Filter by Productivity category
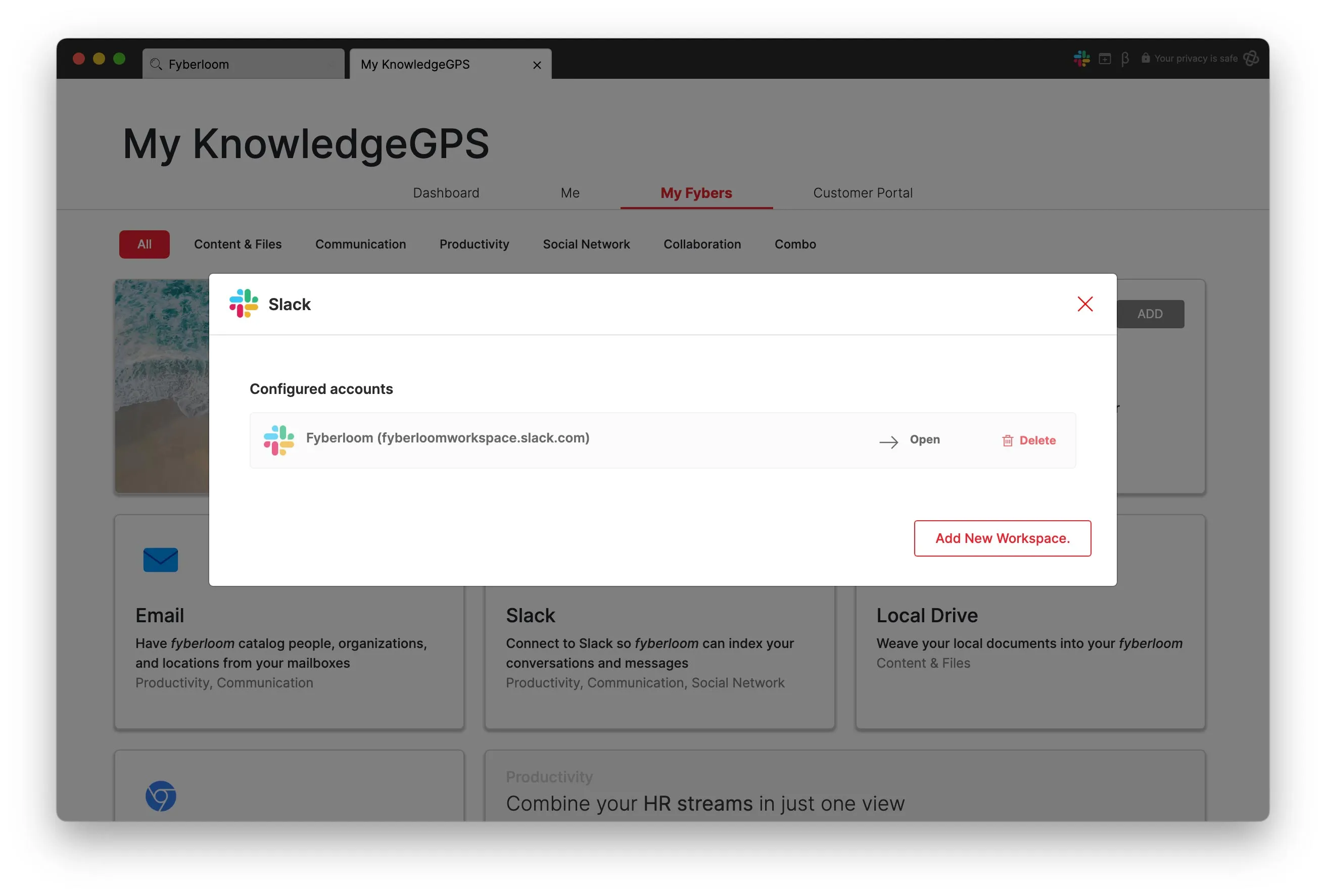1326x896 pixels. (473, 244)
